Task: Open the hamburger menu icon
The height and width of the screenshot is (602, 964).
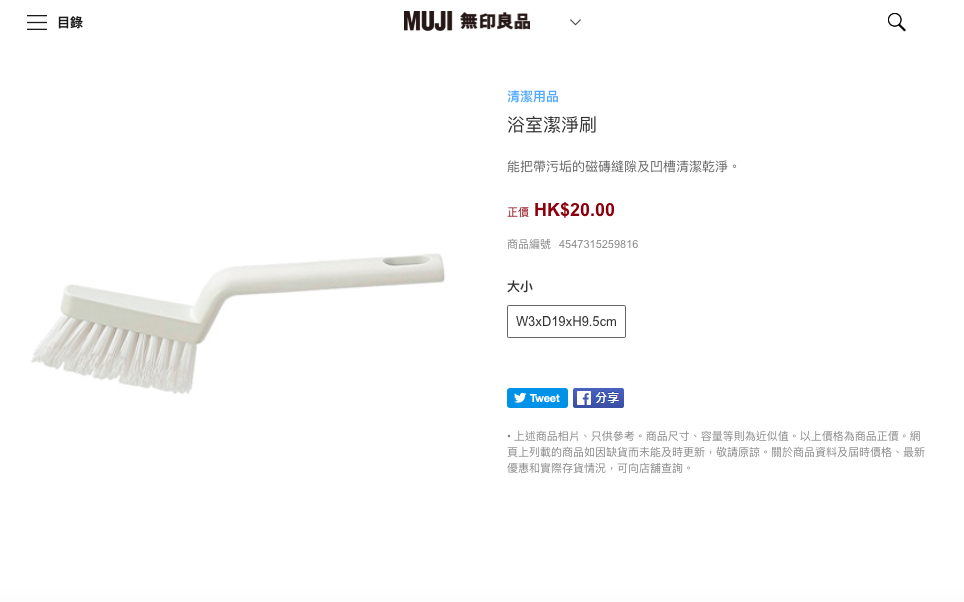Action: pyautogui.click(x=37, y=23)
